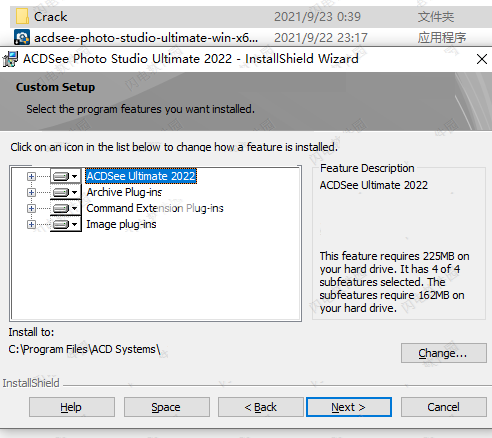Click the InstallShield Wizard title bar icon
The width and height of the screenshot is (492, 438).
pos(10,59)
